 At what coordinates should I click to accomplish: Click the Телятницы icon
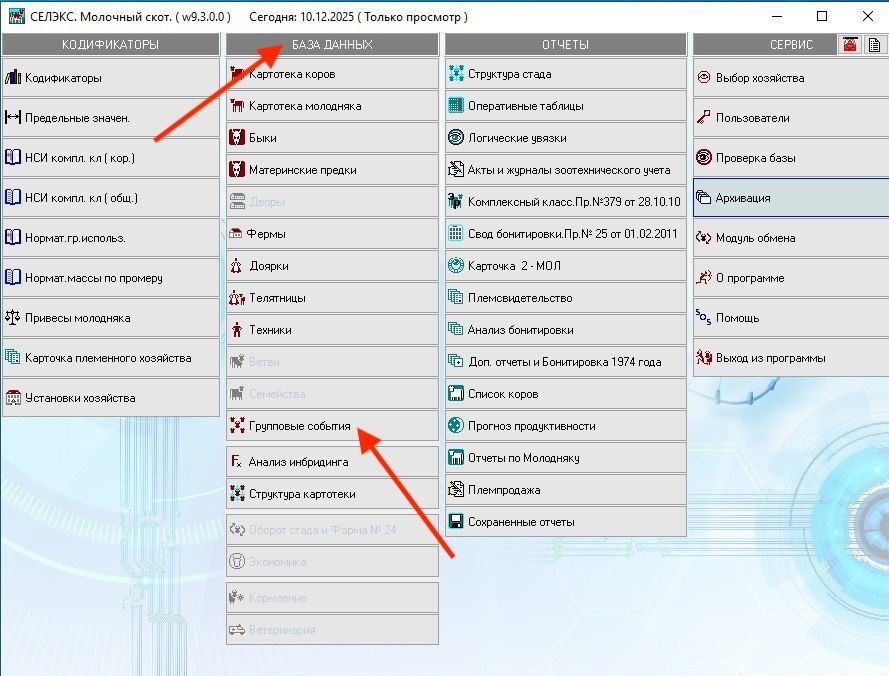click(x=237, y=297)
